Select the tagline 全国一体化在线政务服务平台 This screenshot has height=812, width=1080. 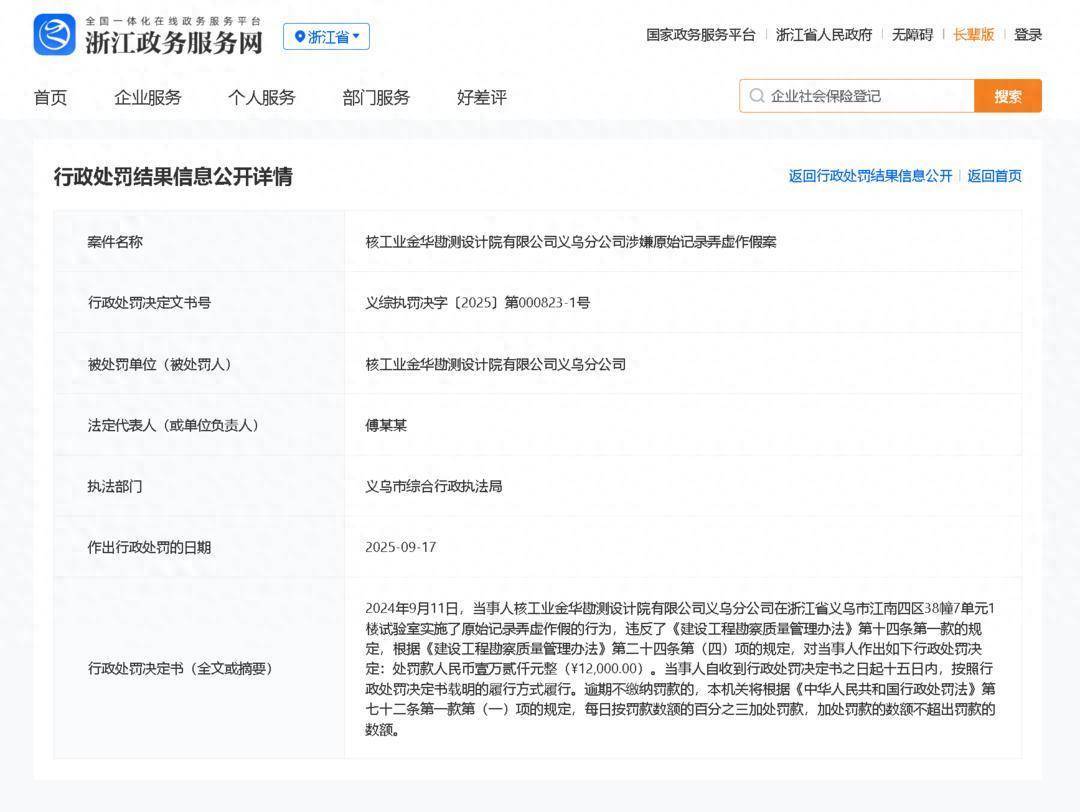[174, 21]
